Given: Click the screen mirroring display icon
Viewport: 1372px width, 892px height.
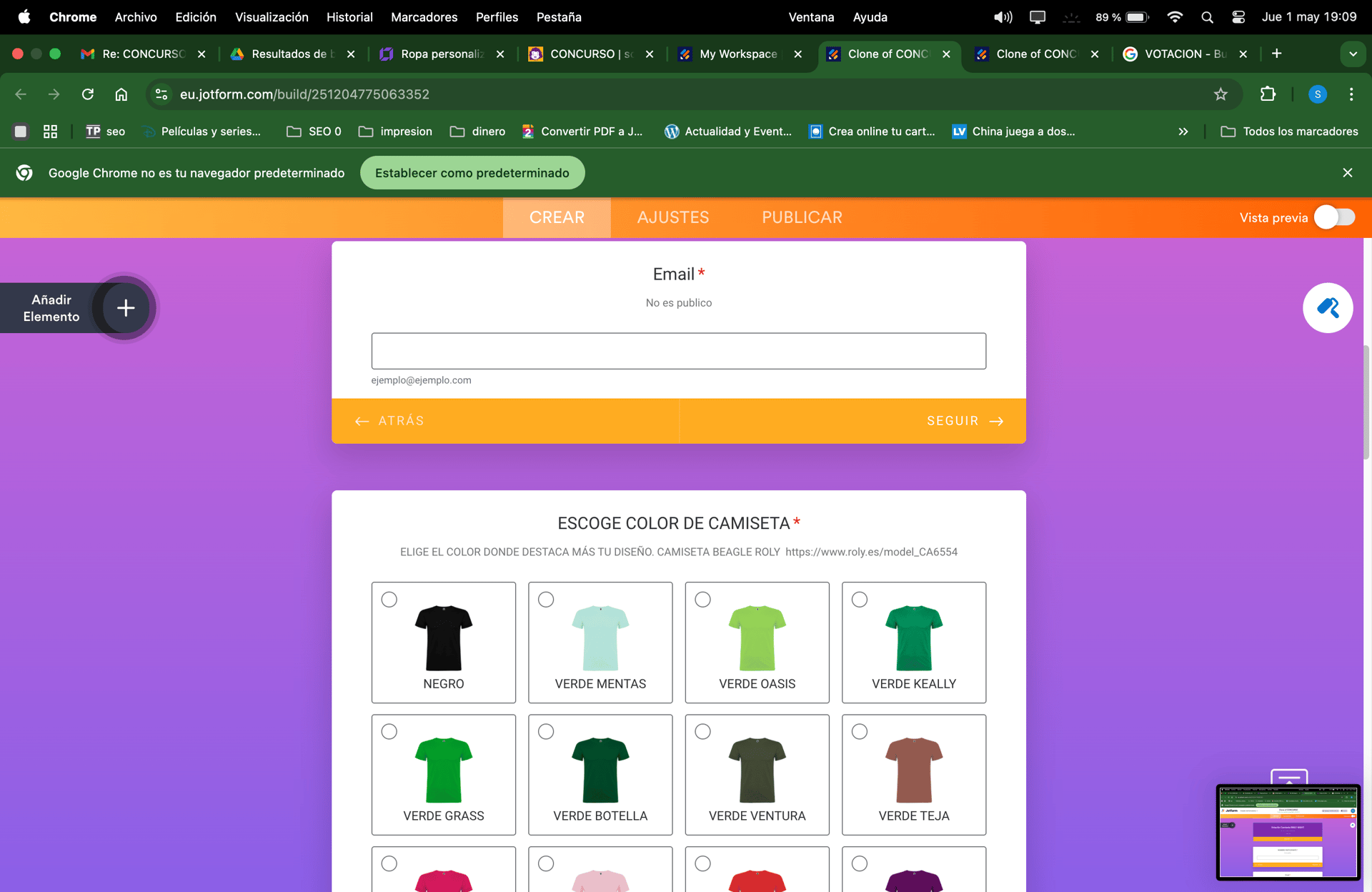Looking at the screenshot, I should [1037, 17].
